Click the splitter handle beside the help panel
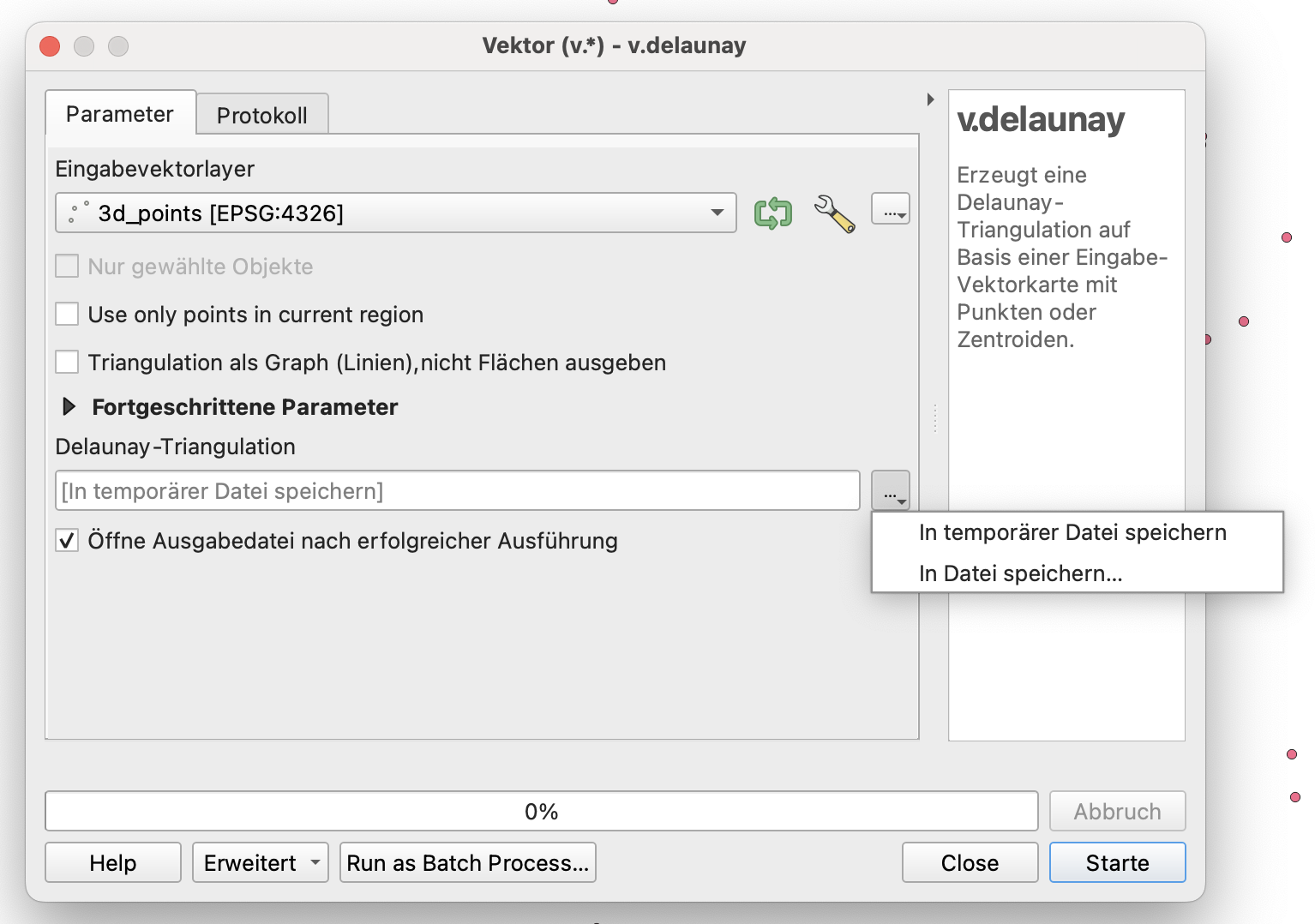This screenshot has height=924, width=1315. (934, 418)
